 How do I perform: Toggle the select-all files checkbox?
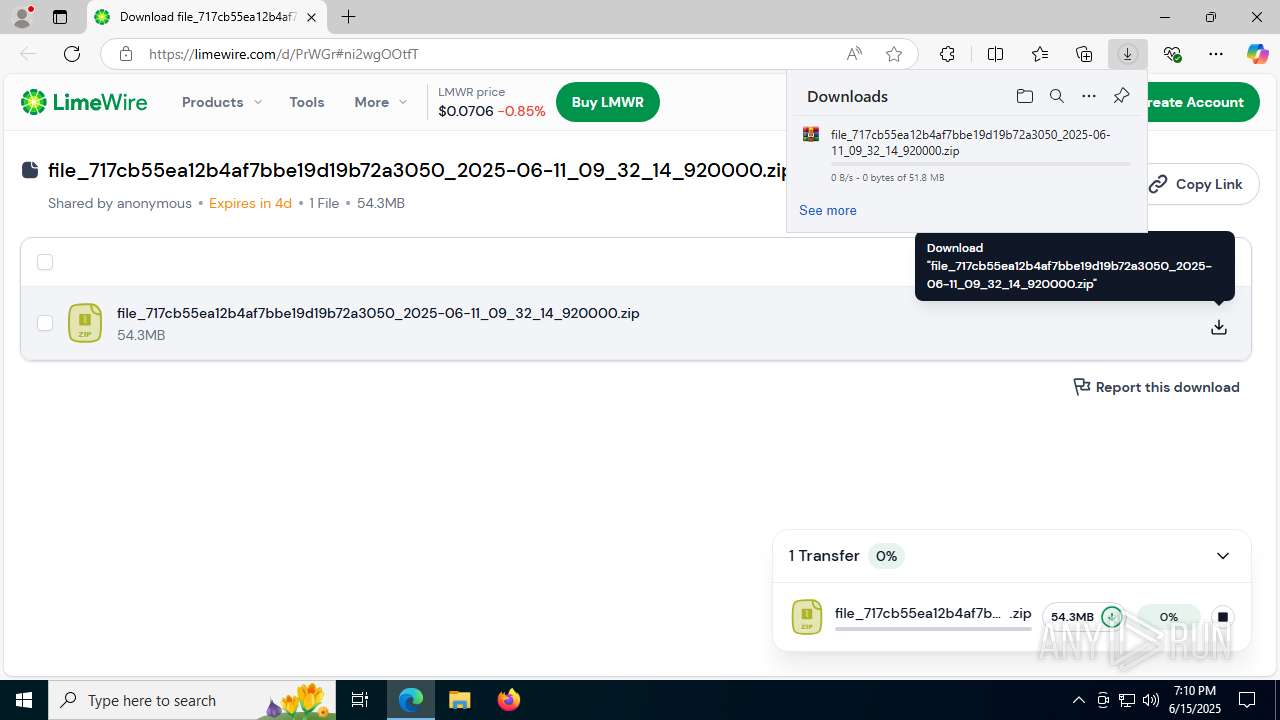pos(45,262)
